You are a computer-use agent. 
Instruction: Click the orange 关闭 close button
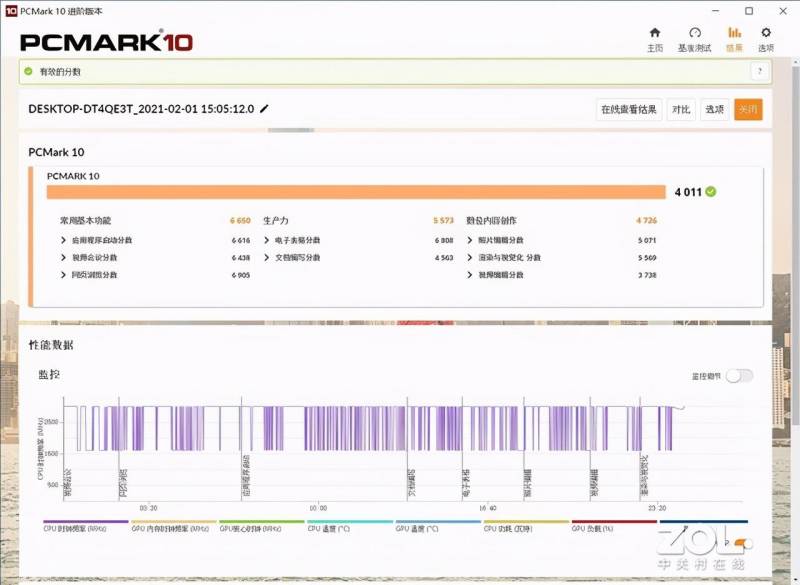(x=748, y=110)
